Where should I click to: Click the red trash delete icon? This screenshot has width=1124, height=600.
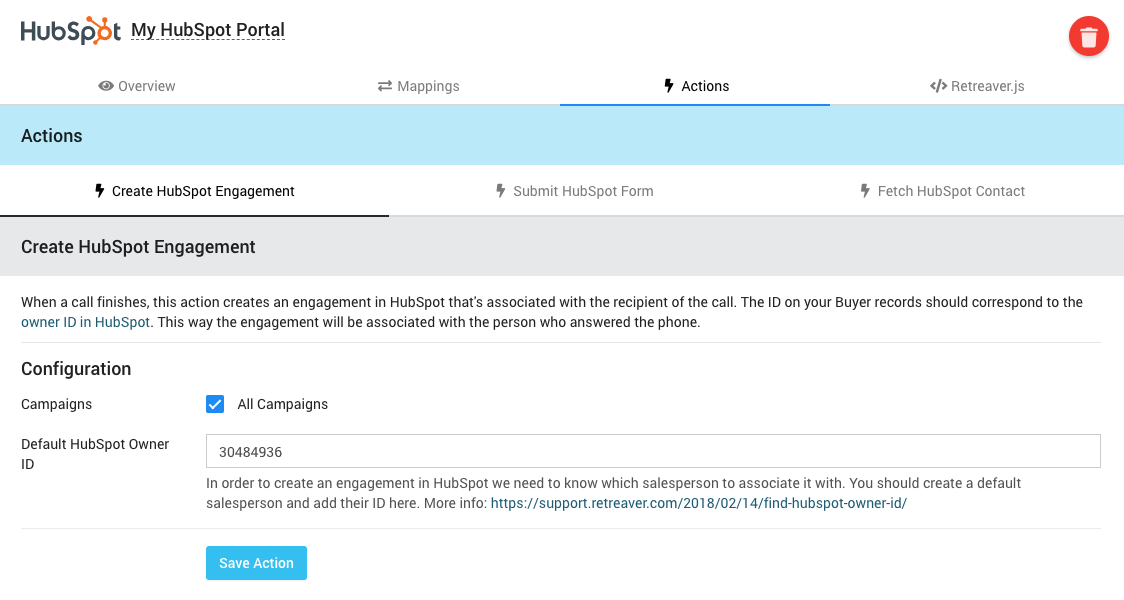tap(1088, 37)
